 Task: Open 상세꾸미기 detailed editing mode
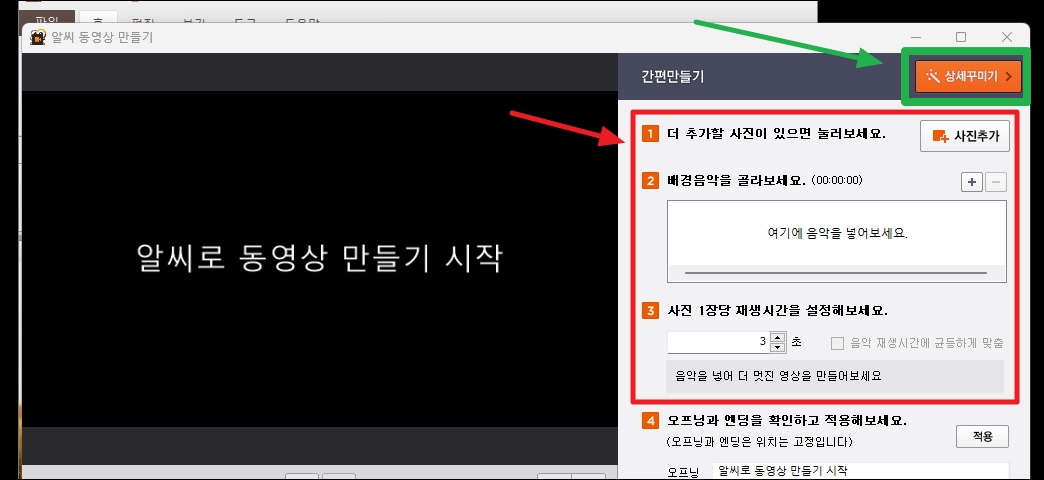click(967, 76)
